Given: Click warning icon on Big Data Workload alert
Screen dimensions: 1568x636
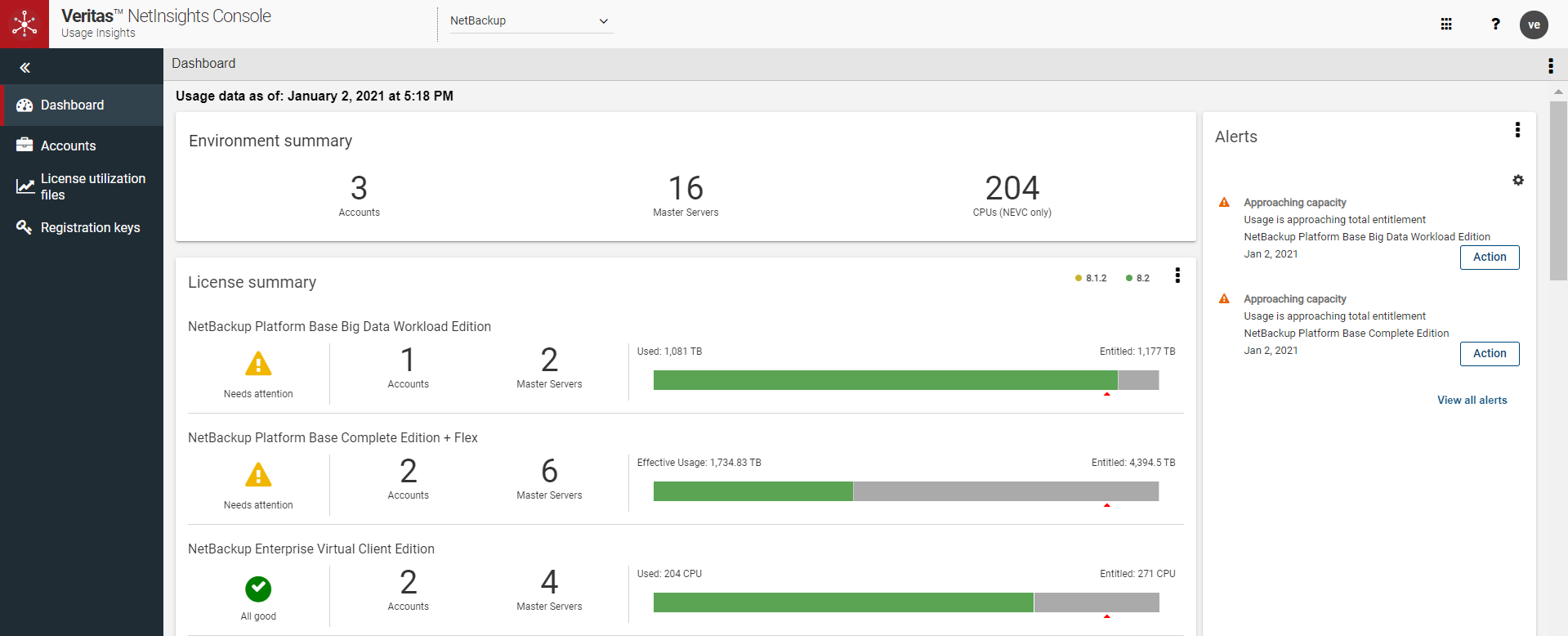Looking at the screenshot, I should coord(1224,202).
